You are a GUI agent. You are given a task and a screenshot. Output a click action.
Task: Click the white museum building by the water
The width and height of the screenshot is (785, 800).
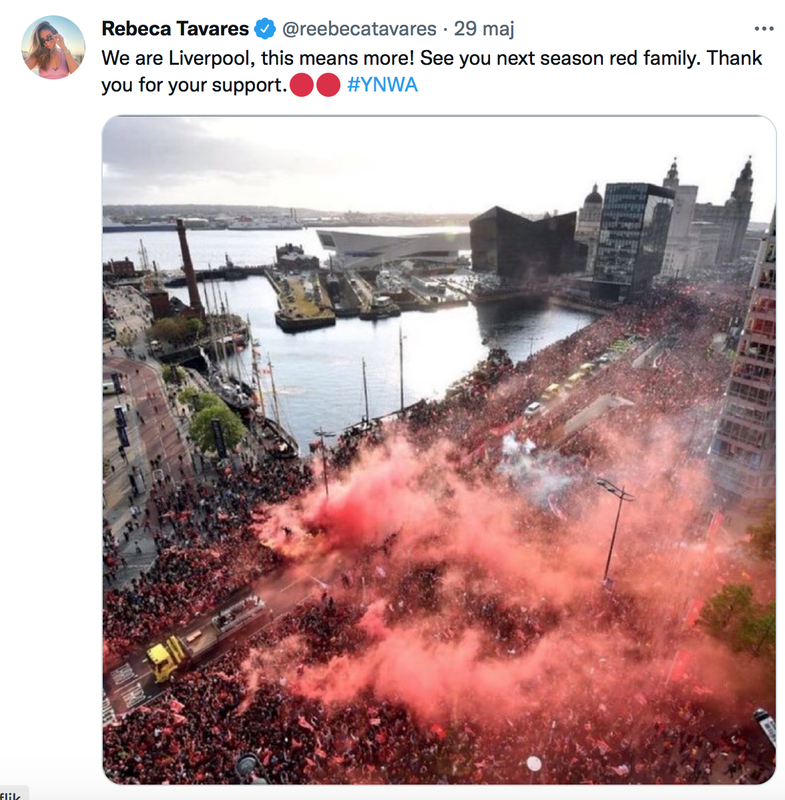click(393, 249)
